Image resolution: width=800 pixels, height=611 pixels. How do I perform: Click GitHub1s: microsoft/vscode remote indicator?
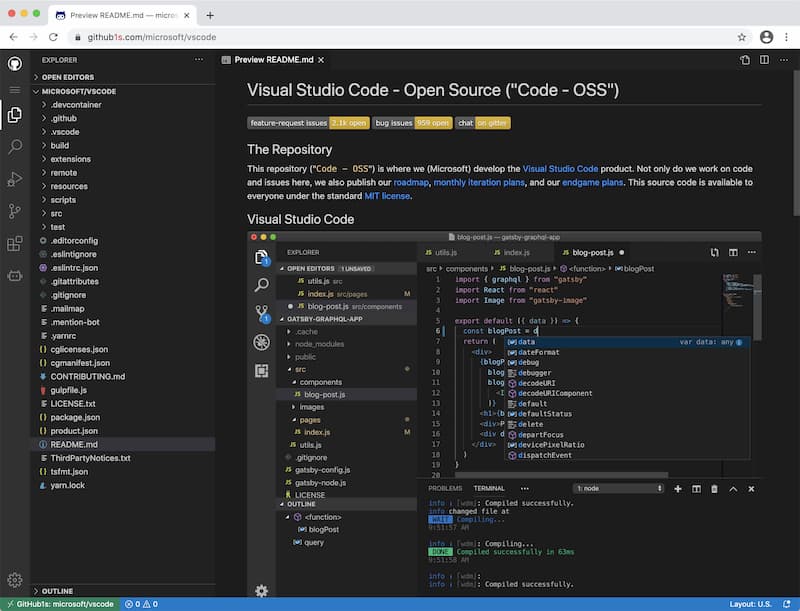point(60,604)
